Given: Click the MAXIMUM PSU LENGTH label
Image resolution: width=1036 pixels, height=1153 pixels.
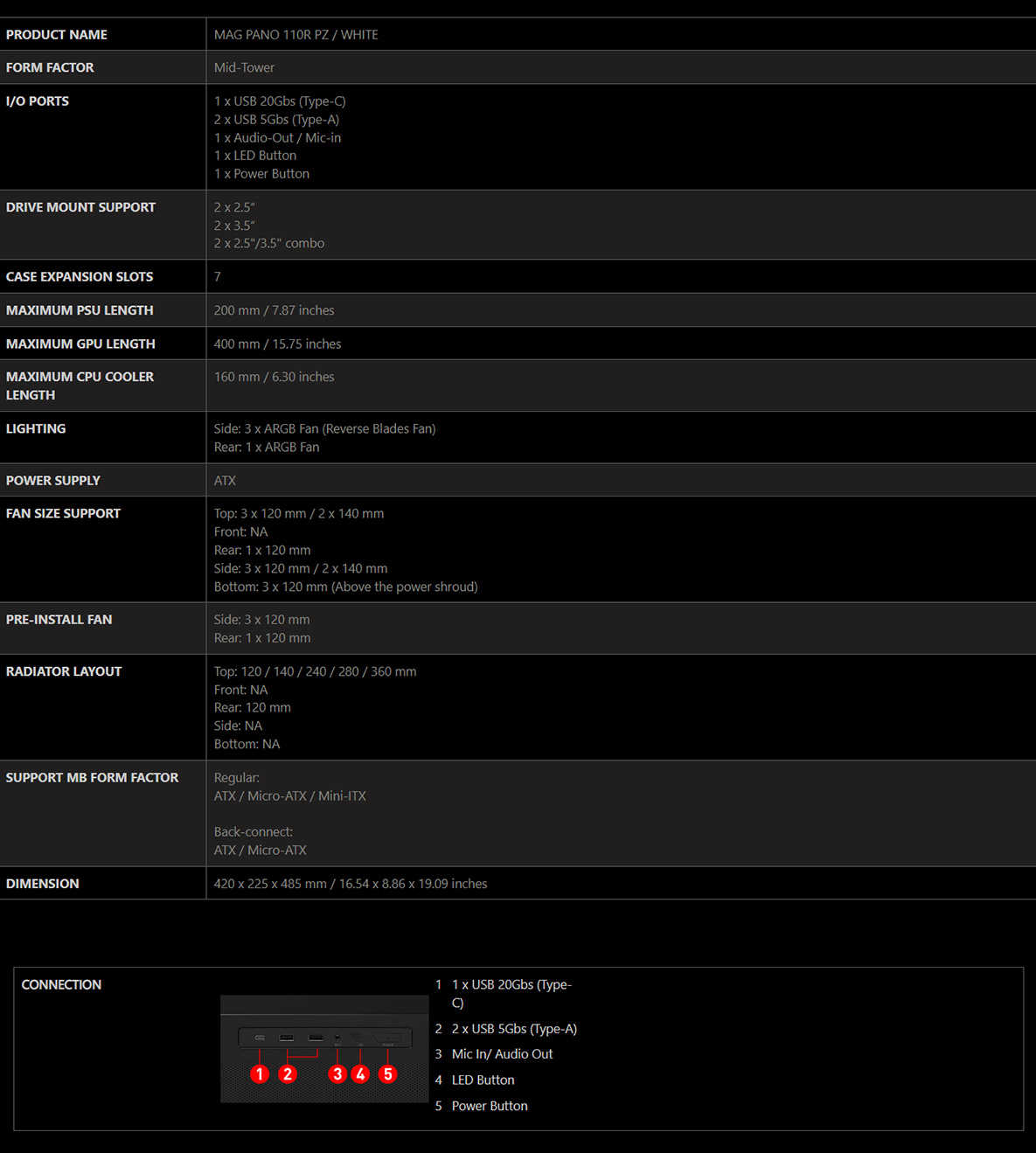Looking at the screenshot, I should click(x=80, y=310).
